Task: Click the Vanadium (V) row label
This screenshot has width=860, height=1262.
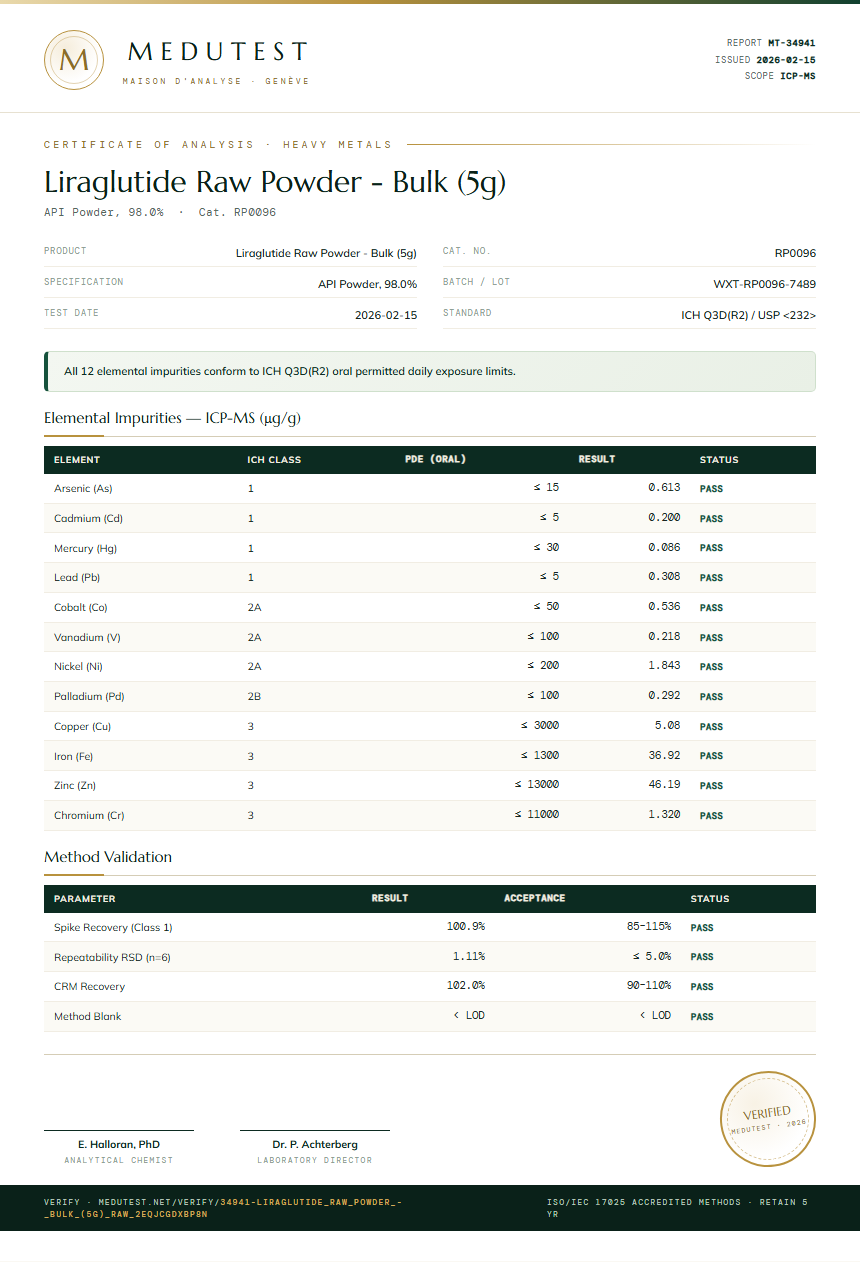Action: pyautogui.click(x=87, y=638)
